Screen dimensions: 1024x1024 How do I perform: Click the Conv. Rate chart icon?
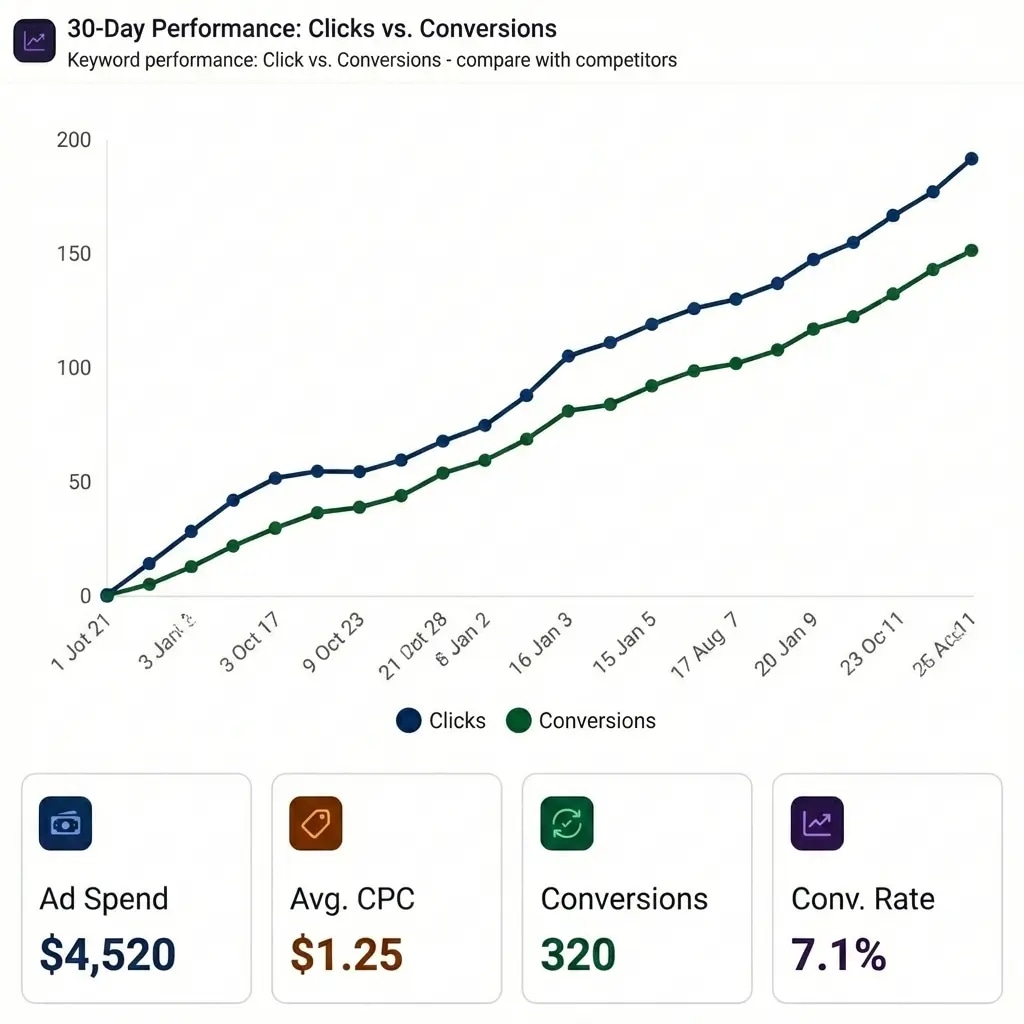click(817, 823)
